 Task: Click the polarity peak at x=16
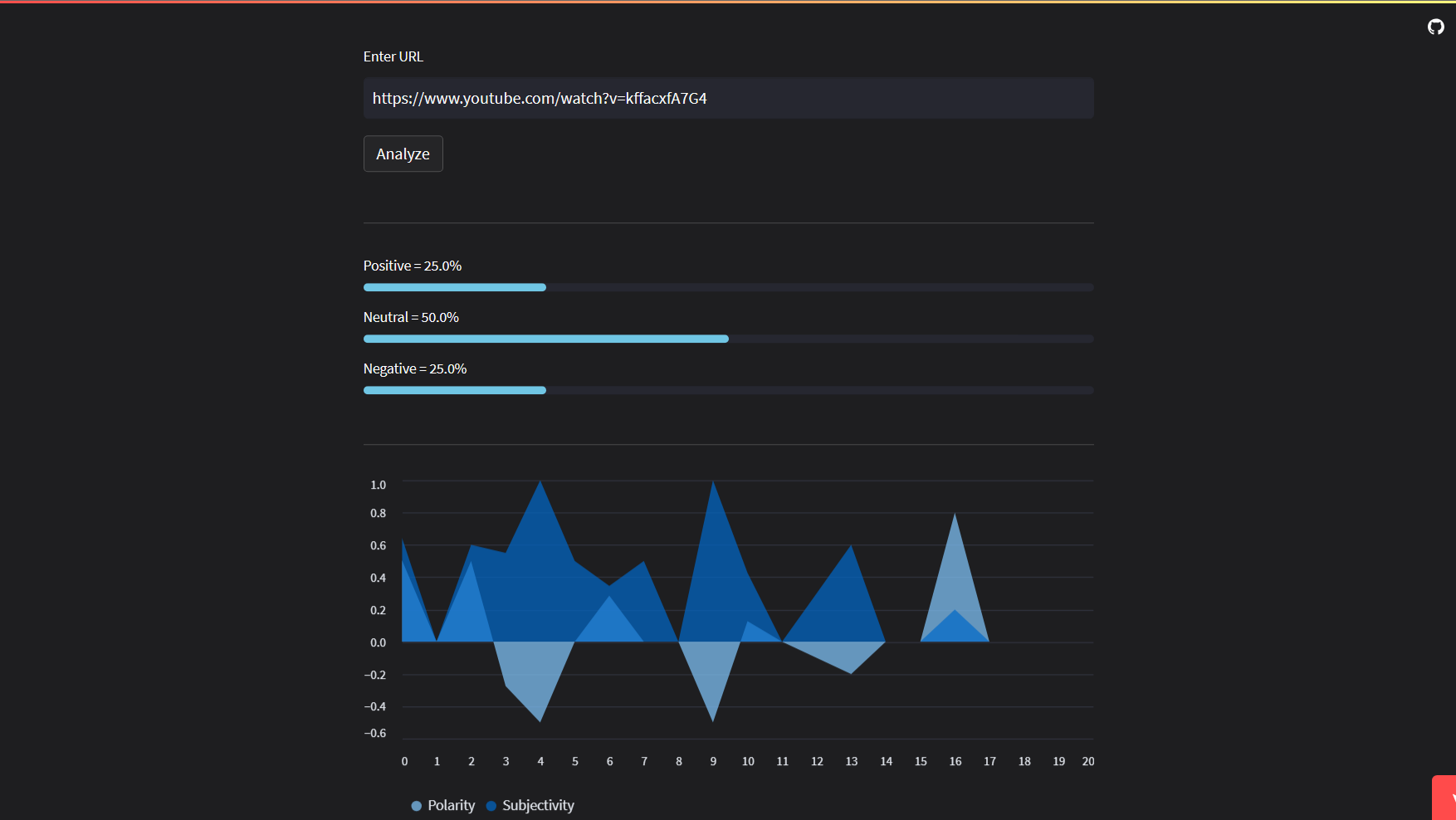tap(955, 515)
